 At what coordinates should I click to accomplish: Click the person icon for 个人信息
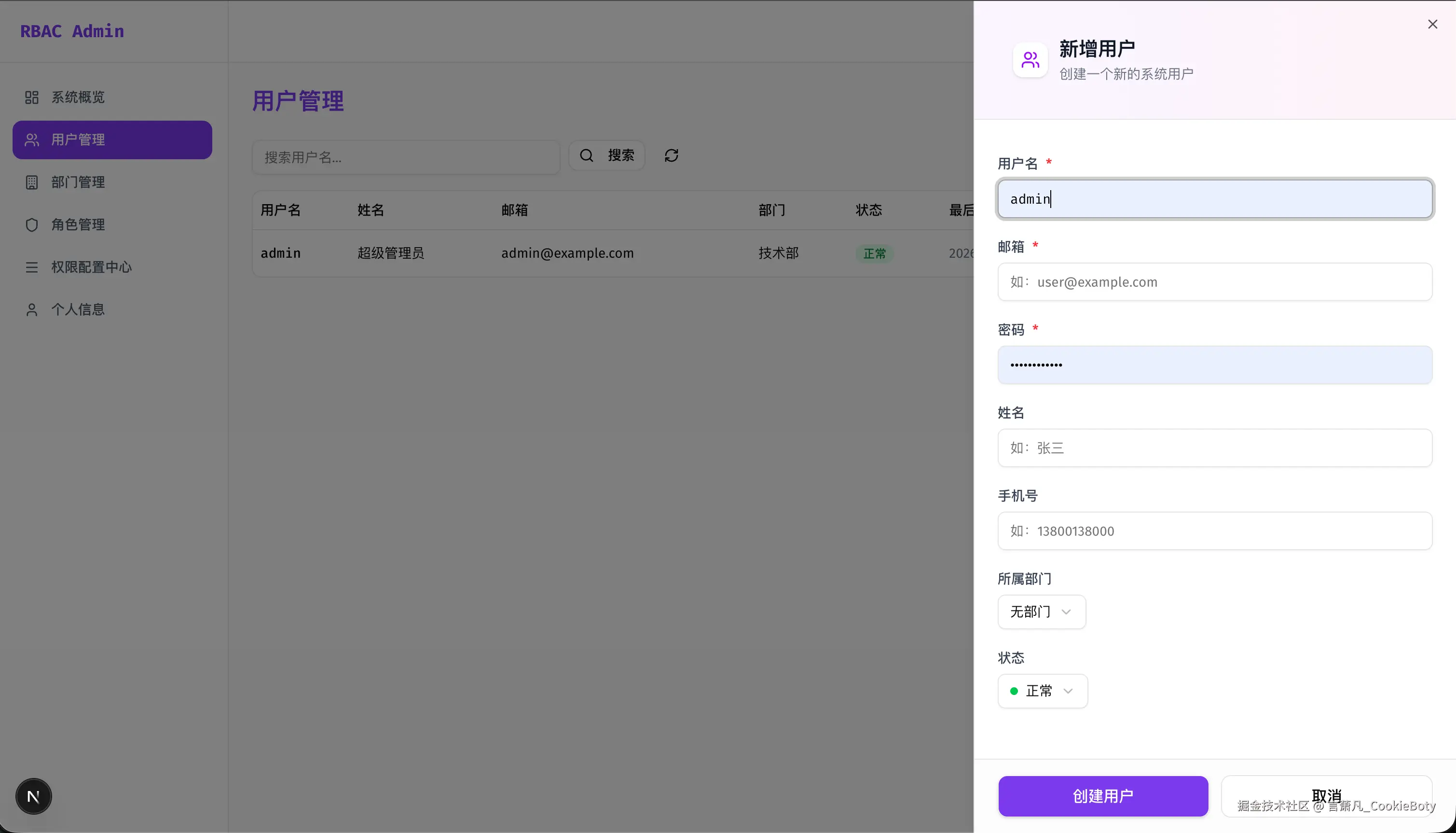pyautogui.click(x=31, y=309)
